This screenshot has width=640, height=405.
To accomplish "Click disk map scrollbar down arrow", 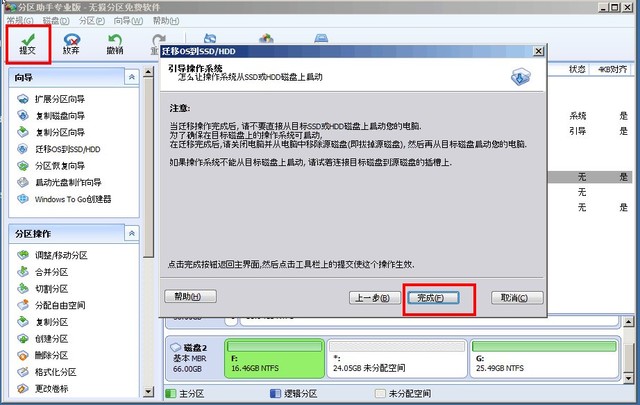I will 628,378.
